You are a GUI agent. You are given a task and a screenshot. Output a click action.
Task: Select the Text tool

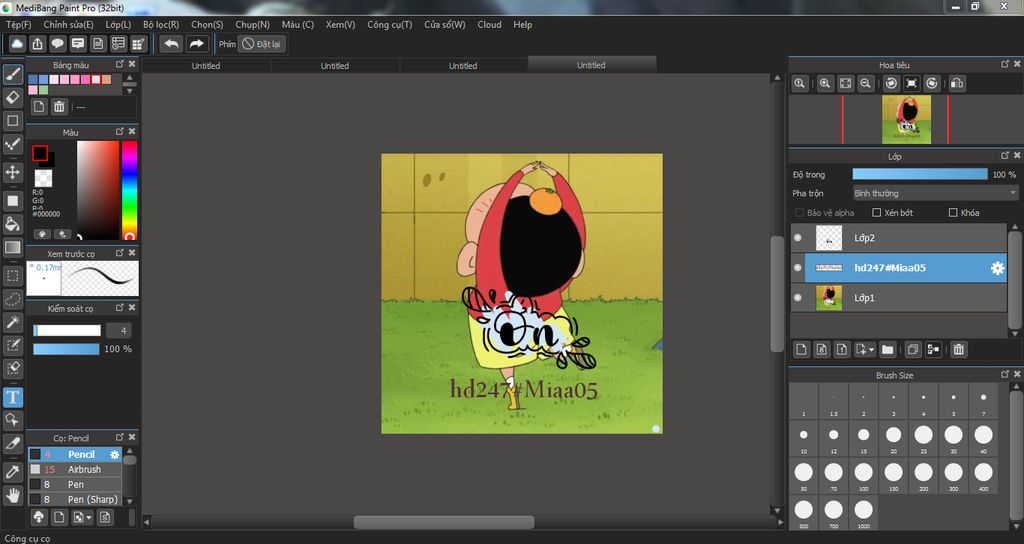[12, 397]
